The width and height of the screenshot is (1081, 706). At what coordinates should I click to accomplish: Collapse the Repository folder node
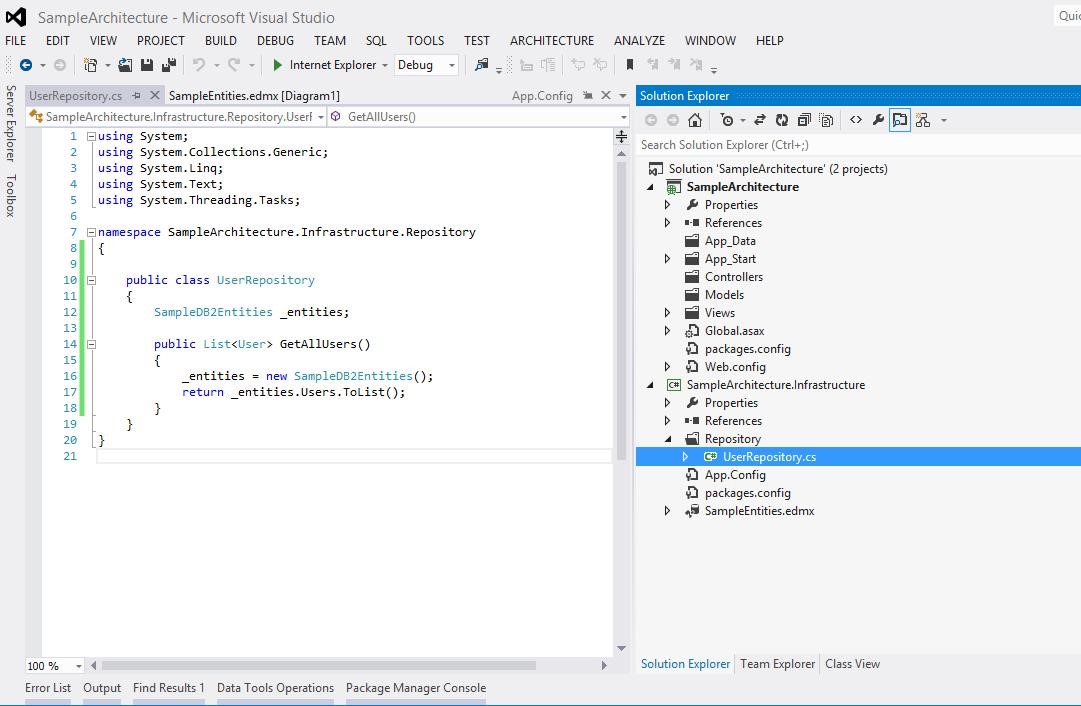[667, 439]
